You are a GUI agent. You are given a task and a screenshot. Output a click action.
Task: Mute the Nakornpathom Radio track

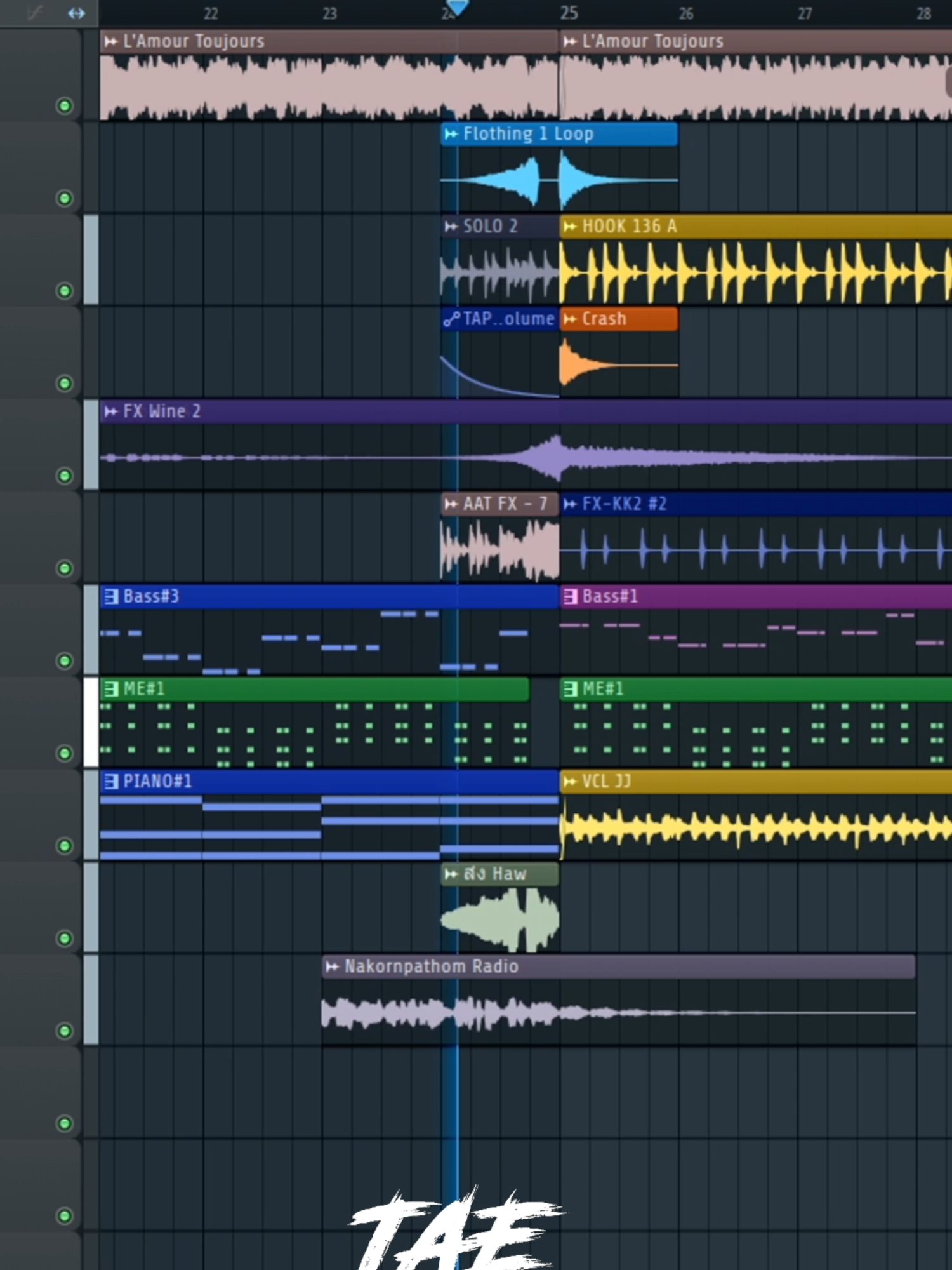point(64,1031)
